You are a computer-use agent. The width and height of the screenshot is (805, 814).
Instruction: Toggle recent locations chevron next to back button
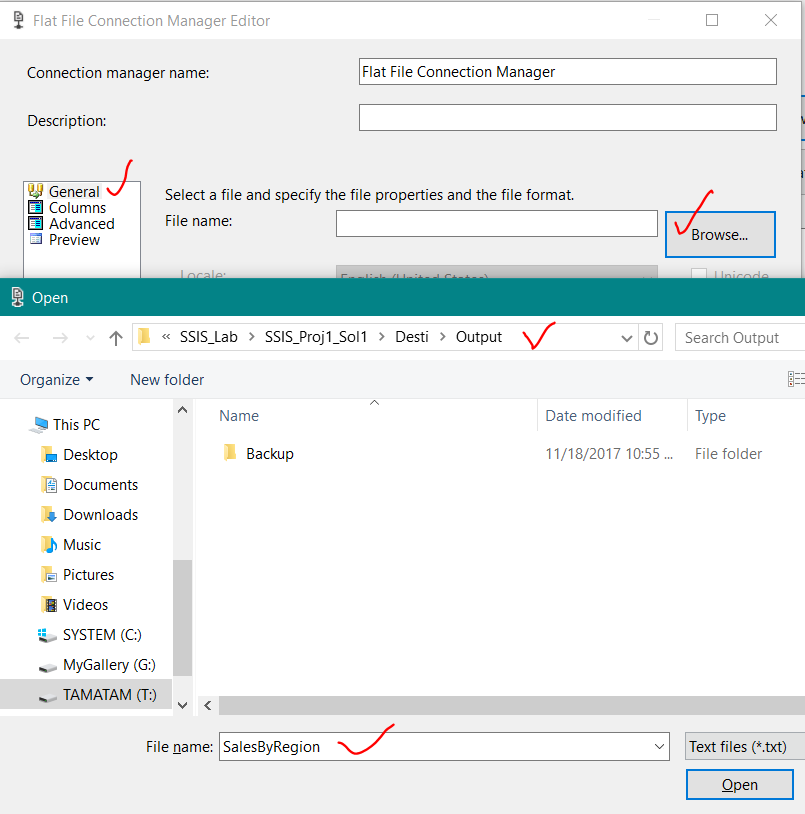click(x=90, y=338)
